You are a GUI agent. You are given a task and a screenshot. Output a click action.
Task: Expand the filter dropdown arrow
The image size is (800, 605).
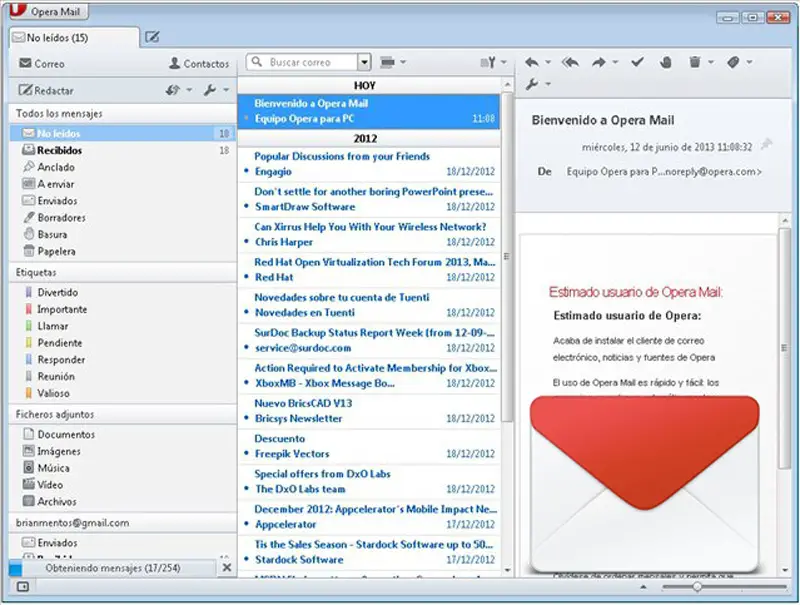coord(504,62)
